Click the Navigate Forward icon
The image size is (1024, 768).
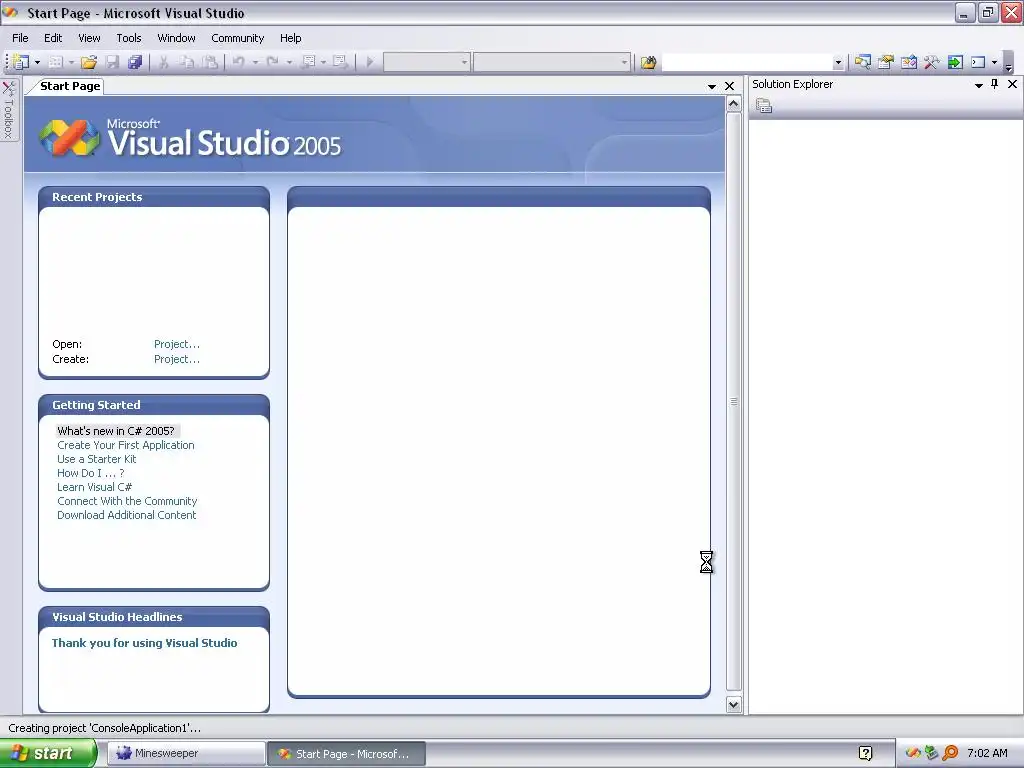340,62
